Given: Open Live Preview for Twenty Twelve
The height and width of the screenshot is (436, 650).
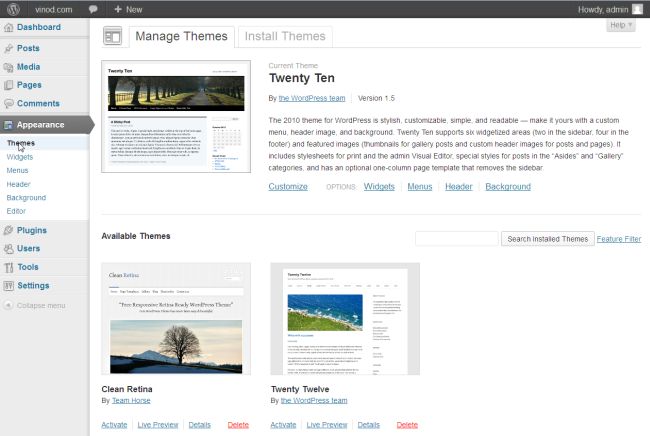Looking at the screenshot, I should coord(327,425).
